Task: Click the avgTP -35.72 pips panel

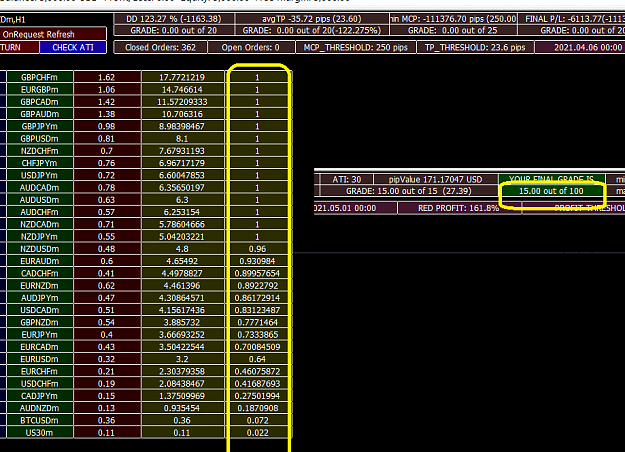Action: (x=311, y=19)
